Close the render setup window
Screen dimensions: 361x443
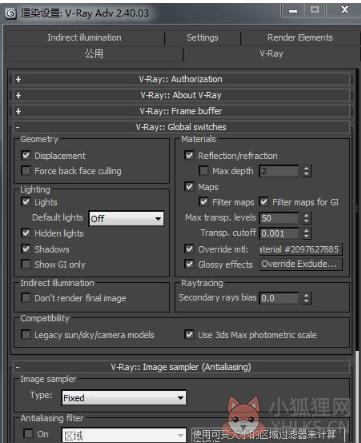coord(345,10)
